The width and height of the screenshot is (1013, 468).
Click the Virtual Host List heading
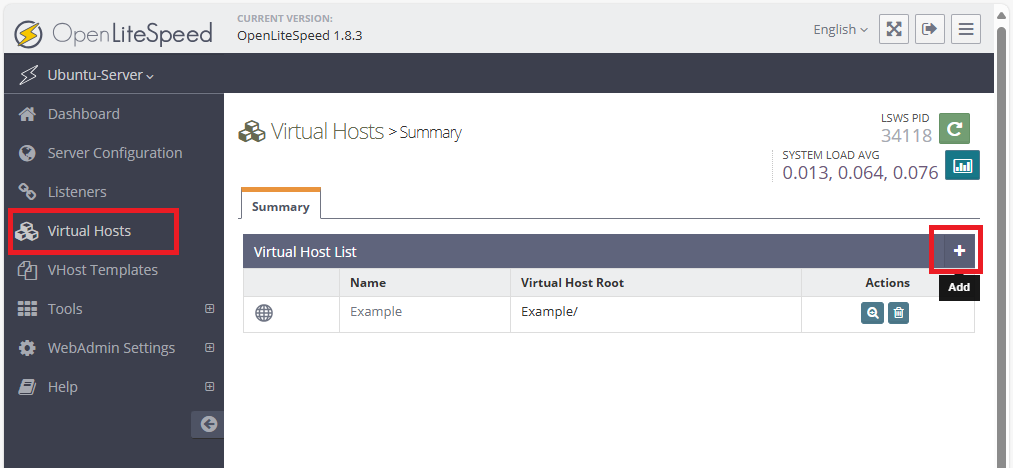(305, 251)
